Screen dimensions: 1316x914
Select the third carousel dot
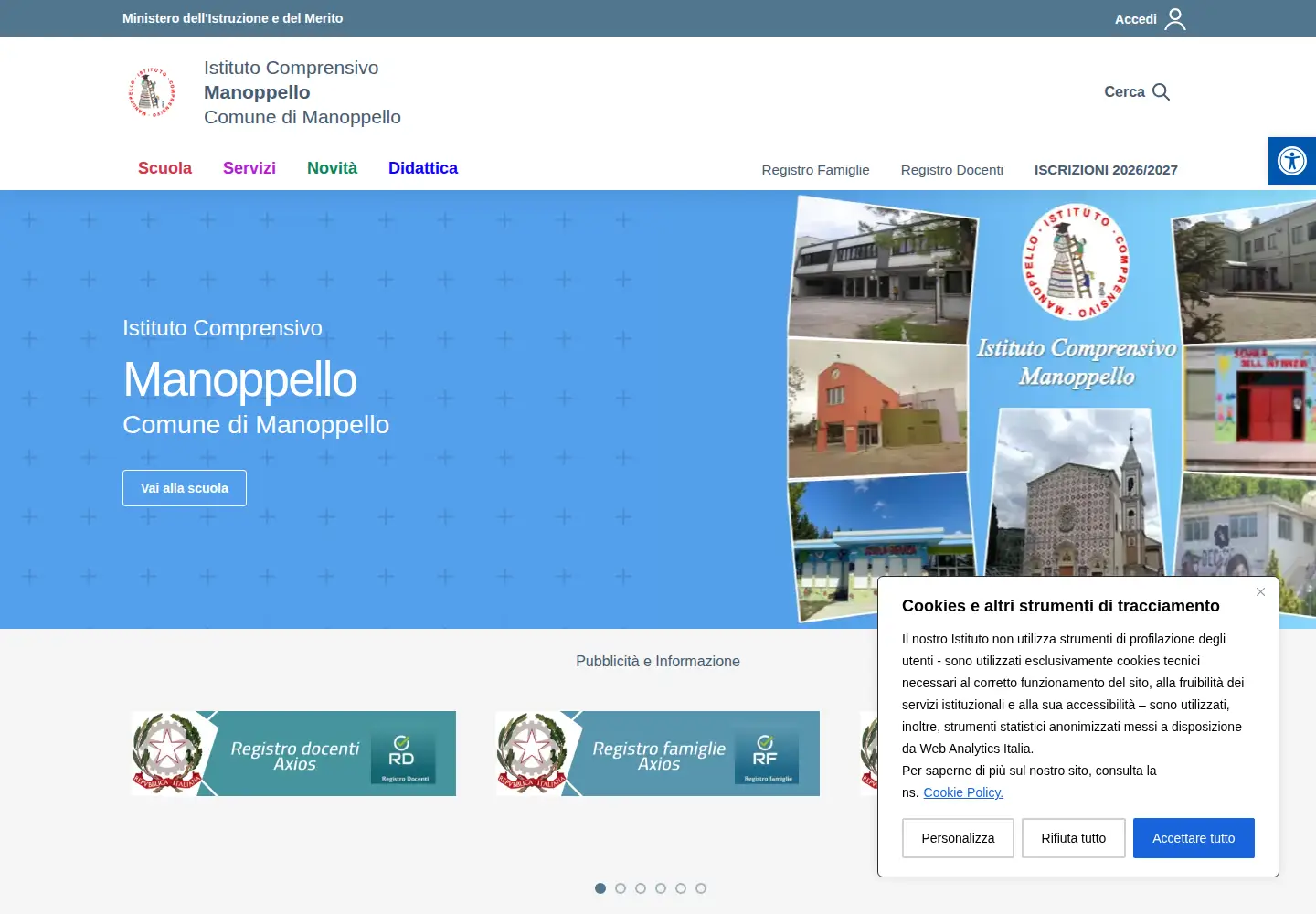pos(641,888)
